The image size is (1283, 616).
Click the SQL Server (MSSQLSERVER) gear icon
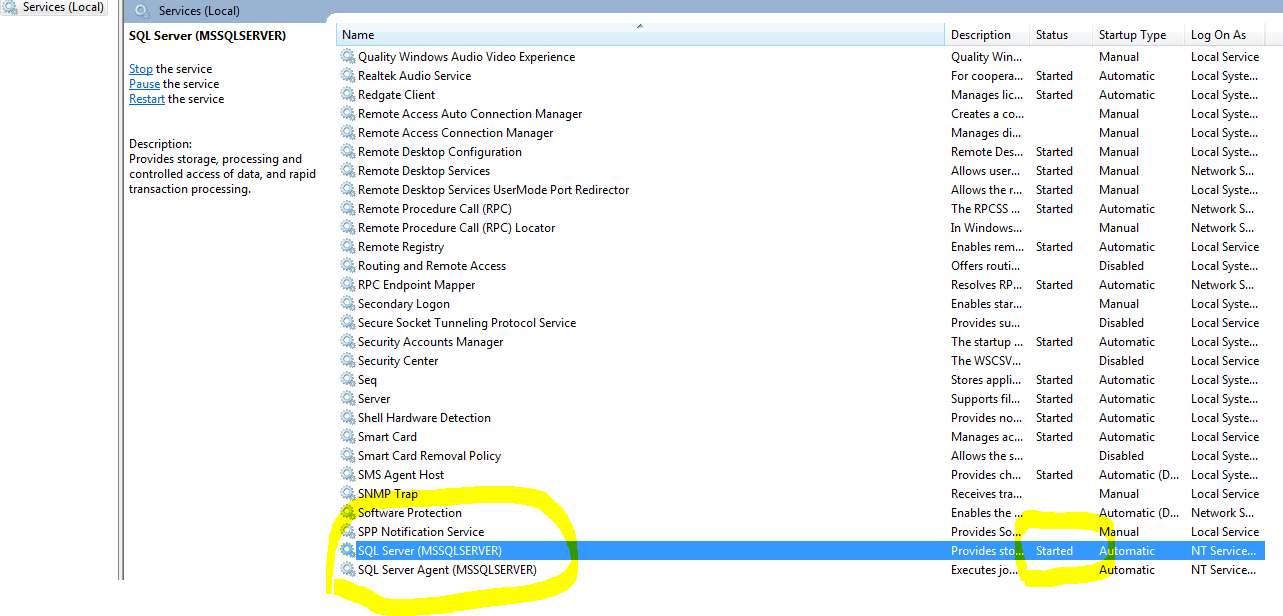(349, 550)
